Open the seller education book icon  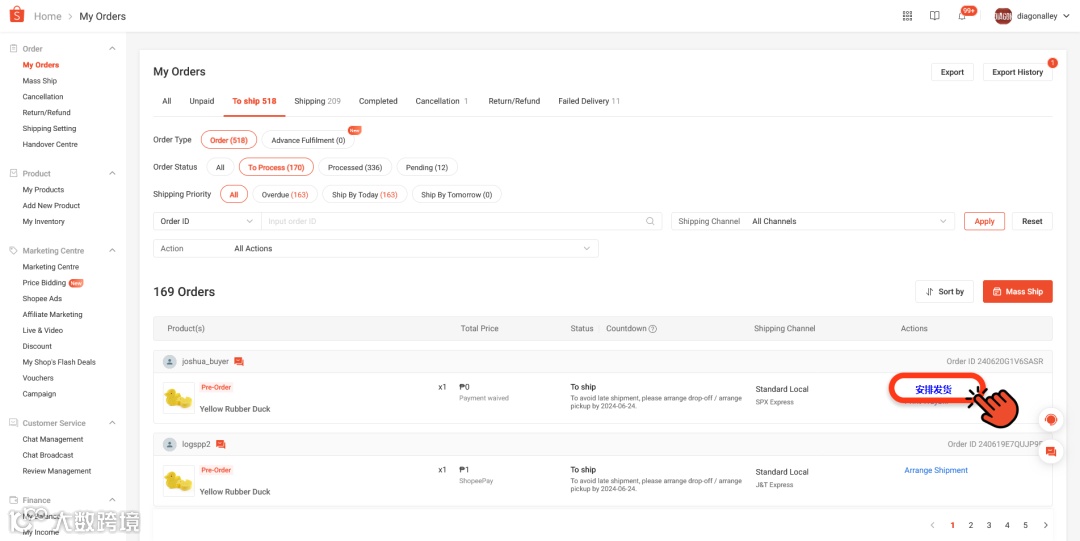[x=935, y=16]
